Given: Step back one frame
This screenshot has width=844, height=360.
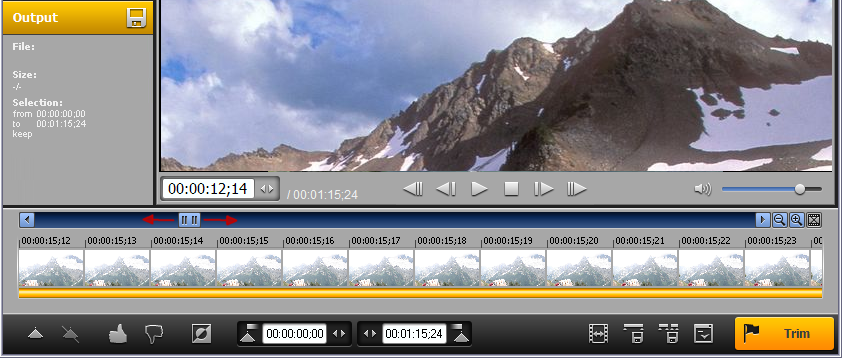Looking at the screenshot, I should point(446,189).
